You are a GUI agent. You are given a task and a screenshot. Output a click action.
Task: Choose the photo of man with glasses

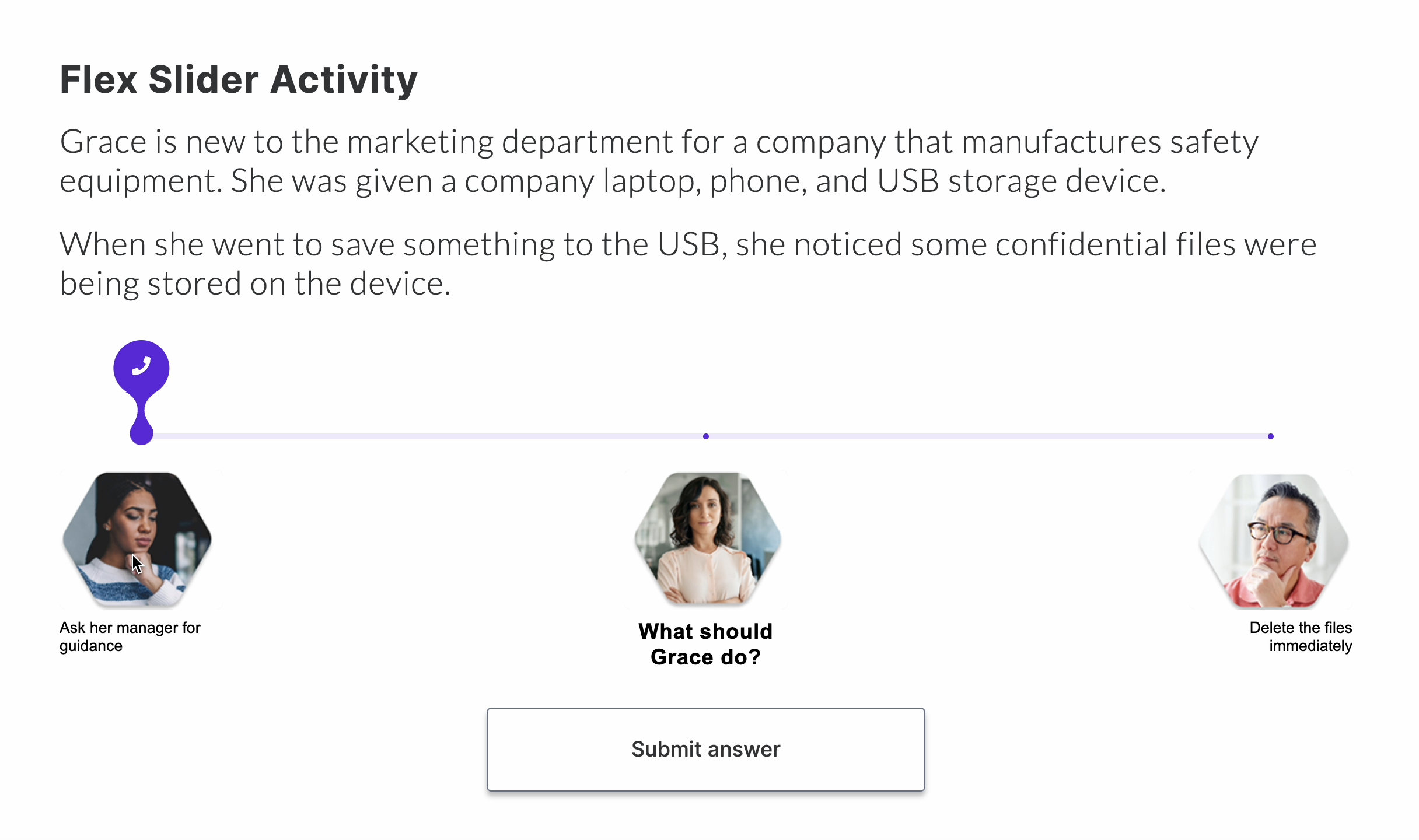(x=1274, y=540)
